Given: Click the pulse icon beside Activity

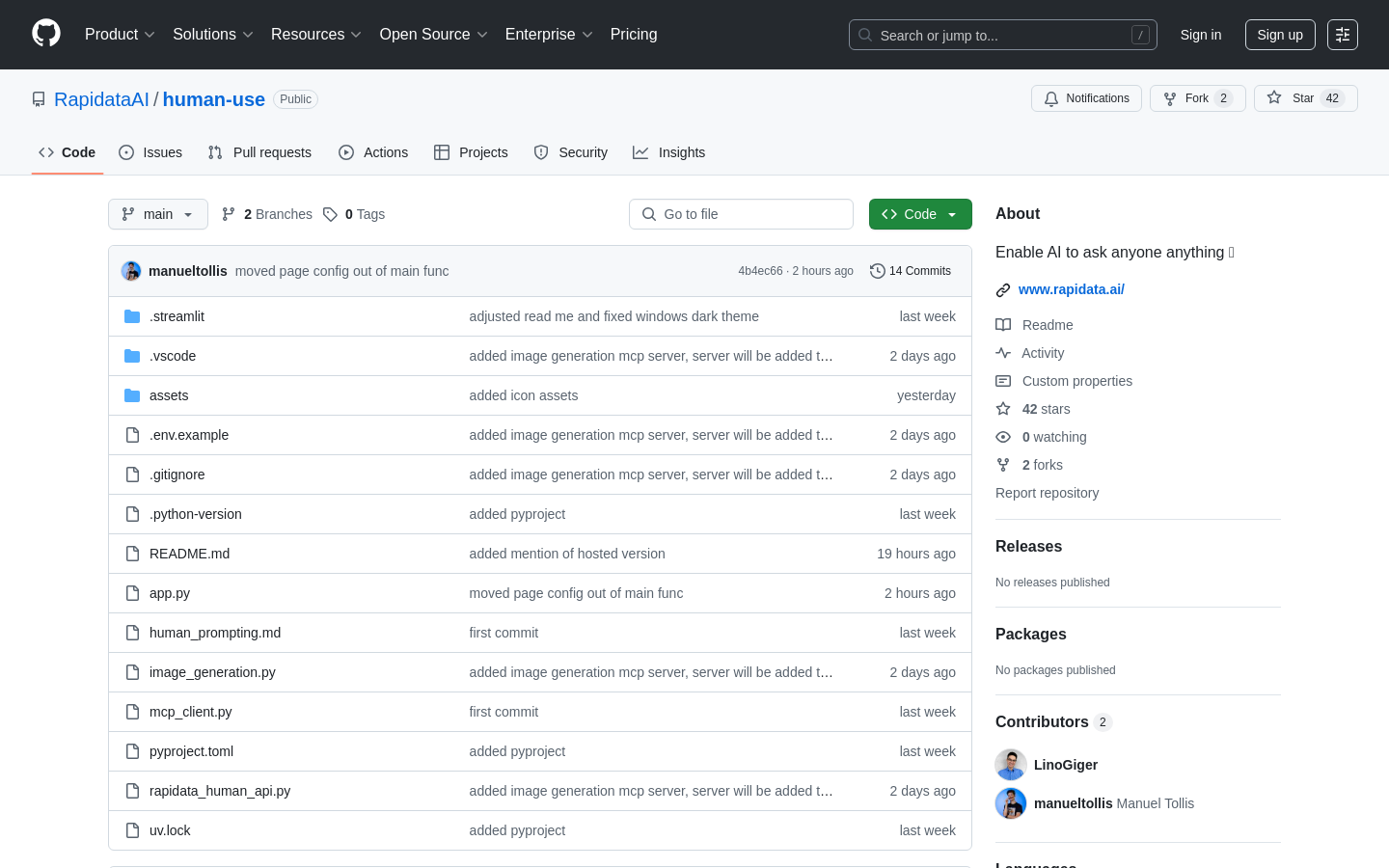Looking at the screenshot, I should [1003, 353].
